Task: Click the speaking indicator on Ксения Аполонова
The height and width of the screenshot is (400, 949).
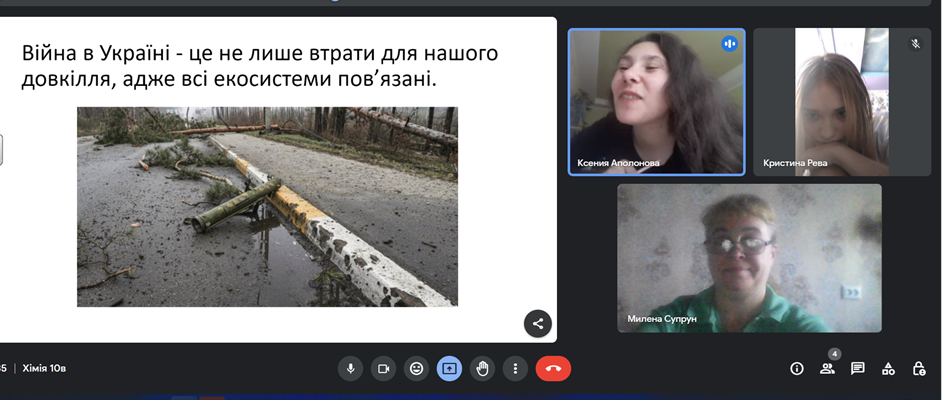Action: [729, 44]
